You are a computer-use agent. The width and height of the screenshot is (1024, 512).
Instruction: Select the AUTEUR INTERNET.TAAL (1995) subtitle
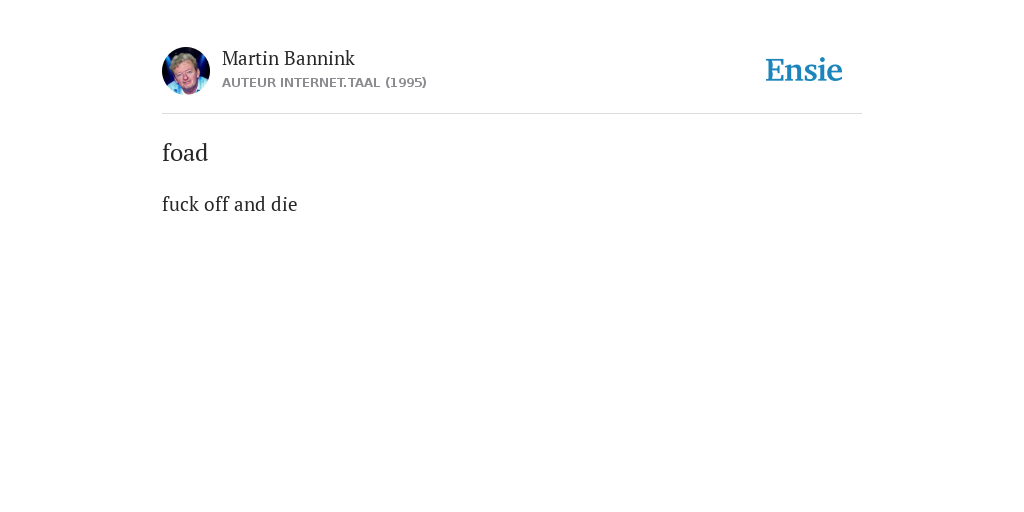click(324, 82)
